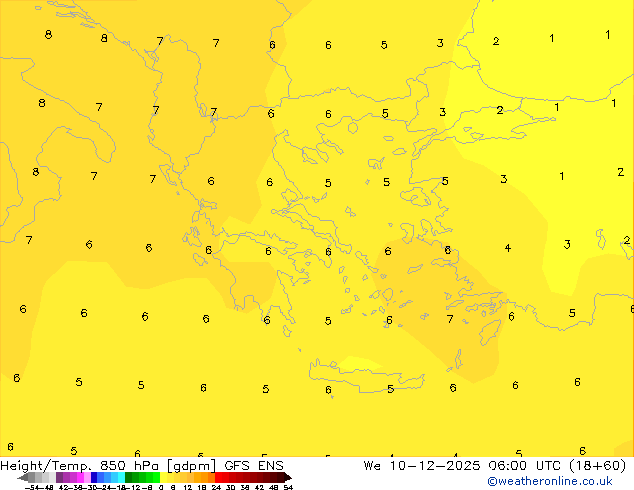Select the bright red legend swatch at 24
Image resolution: width=634 pixels, height=490 pixels.
218,477
